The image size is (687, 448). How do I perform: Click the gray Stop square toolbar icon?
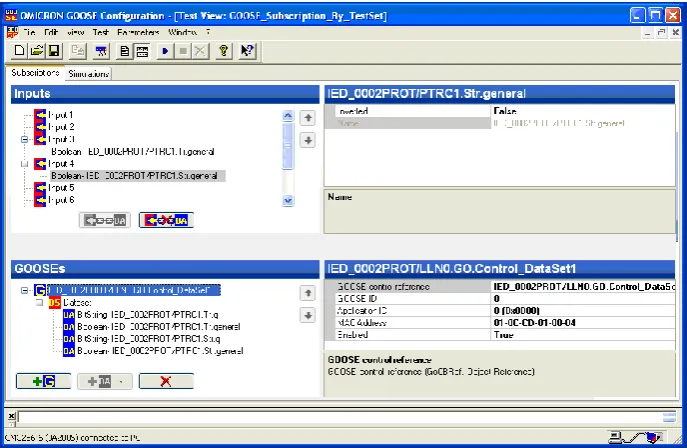tap(183, 51)
